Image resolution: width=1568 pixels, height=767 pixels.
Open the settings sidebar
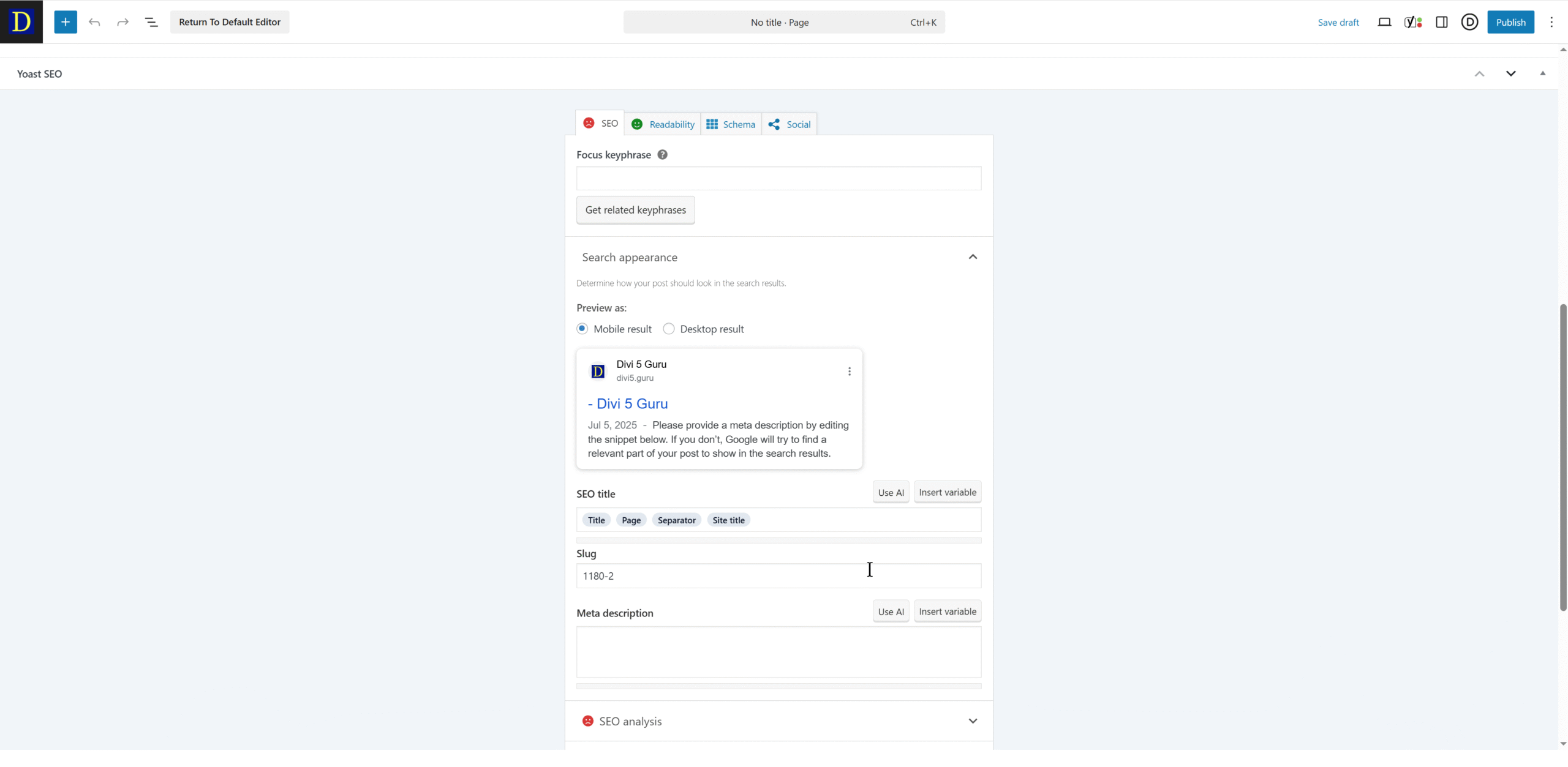(x=1441, y=22)
